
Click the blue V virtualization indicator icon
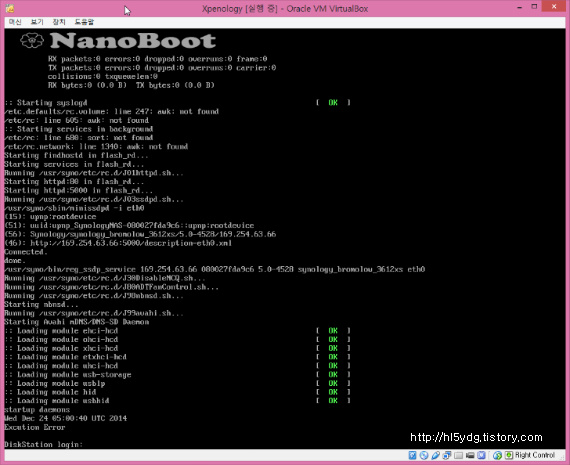click(x=482, y=455)
